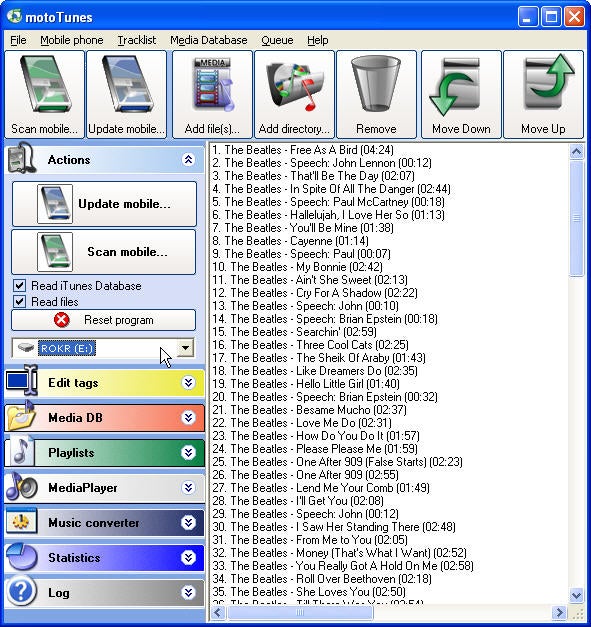Viewport: 591px width, 627px height.
Task: Select track 35 She Loves You
Action: [x=309, y=592]
